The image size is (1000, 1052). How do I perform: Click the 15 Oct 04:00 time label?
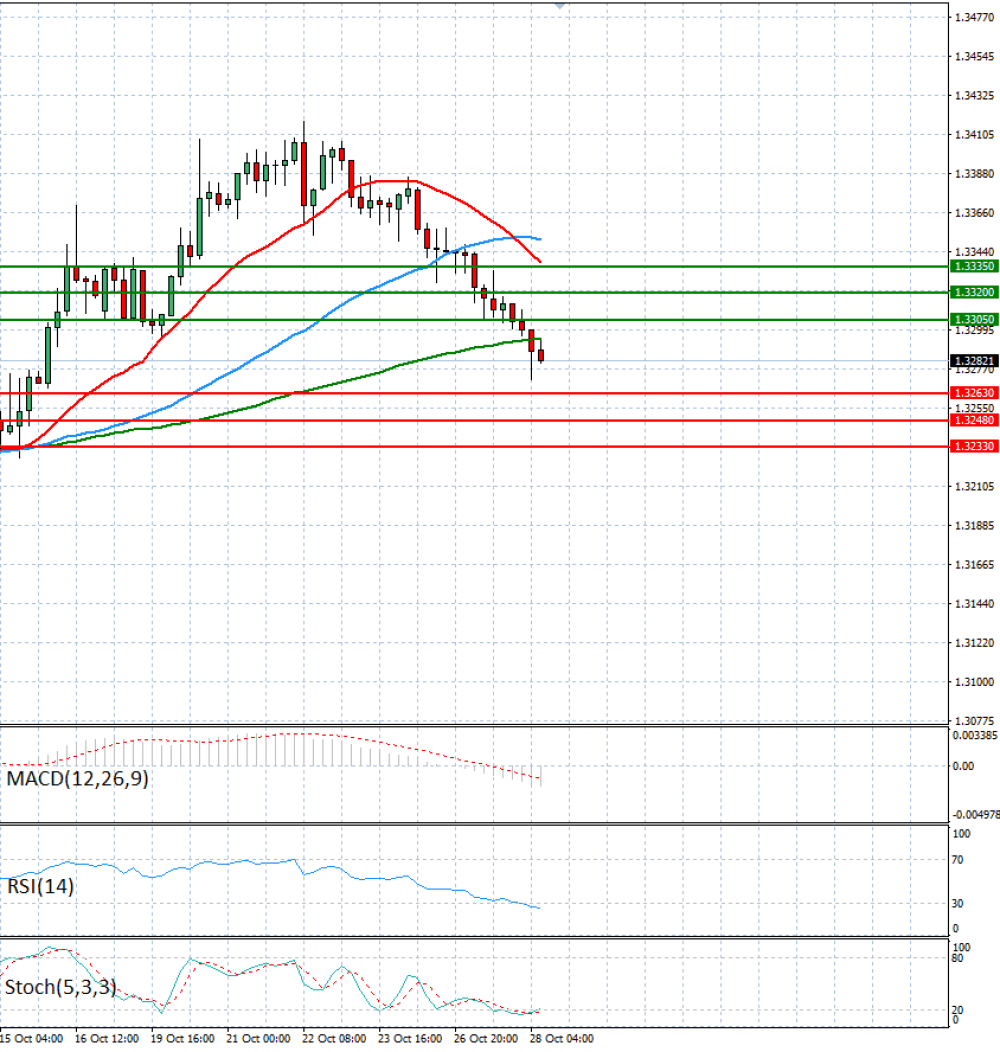(32, 1039)
